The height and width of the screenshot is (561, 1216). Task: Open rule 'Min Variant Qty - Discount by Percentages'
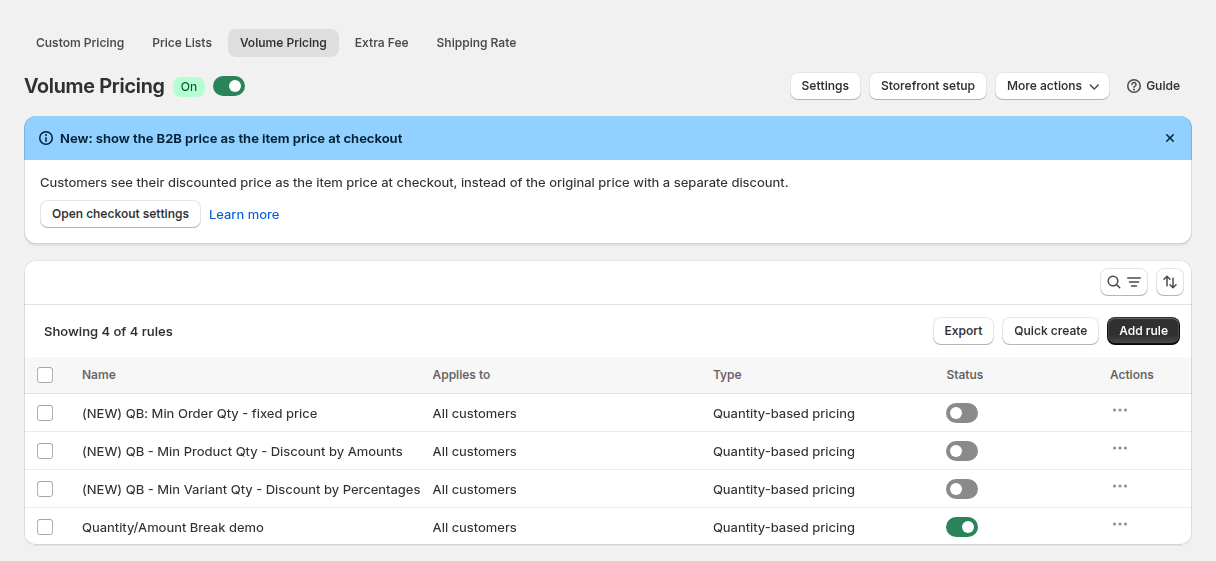[x=251, y=490]
